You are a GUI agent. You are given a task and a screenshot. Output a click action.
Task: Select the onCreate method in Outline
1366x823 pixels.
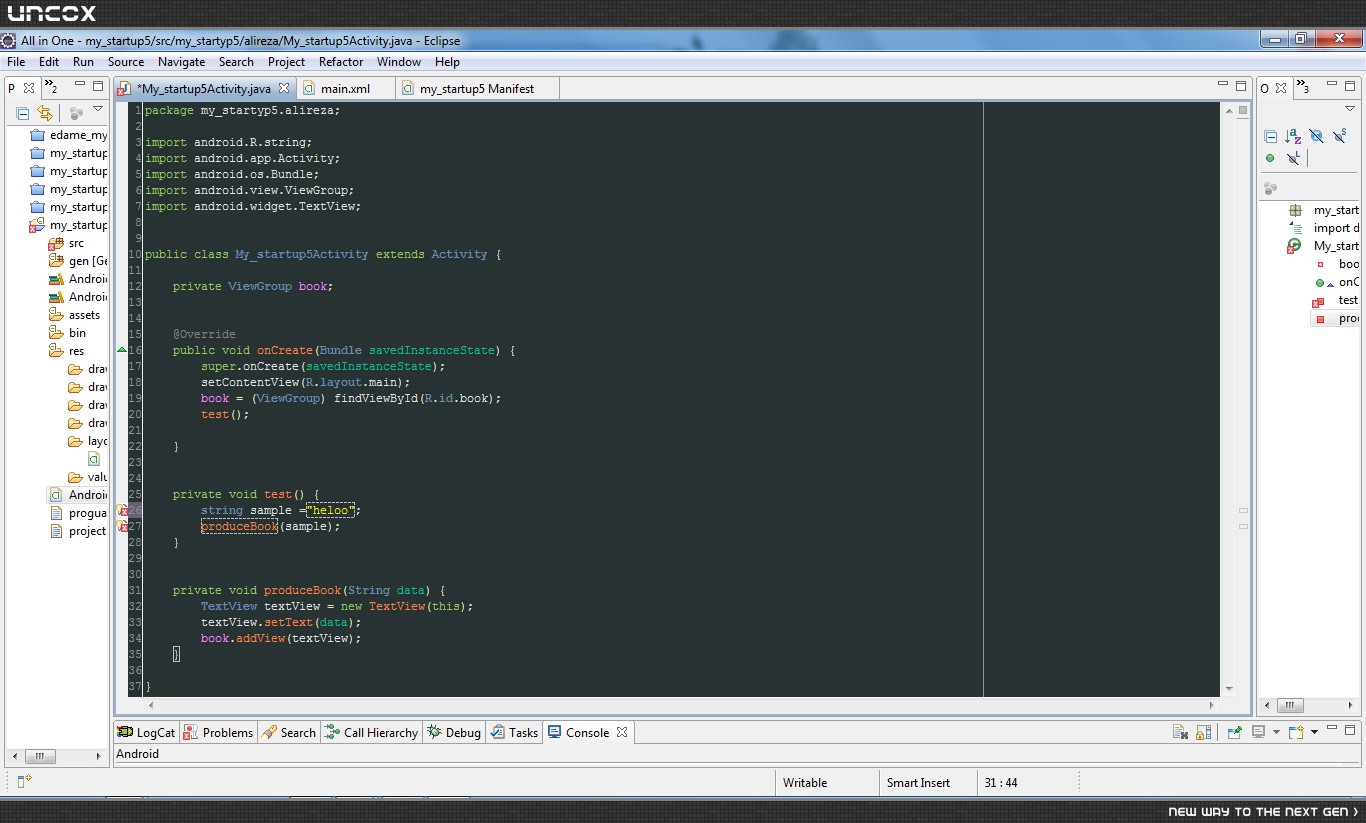1336,282
